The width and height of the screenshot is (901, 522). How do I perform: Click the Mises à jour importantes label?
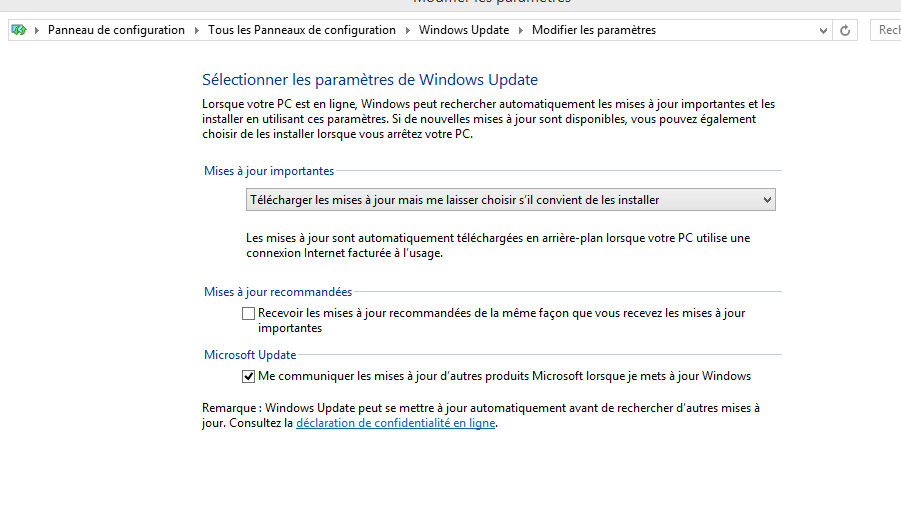[269, 171]
